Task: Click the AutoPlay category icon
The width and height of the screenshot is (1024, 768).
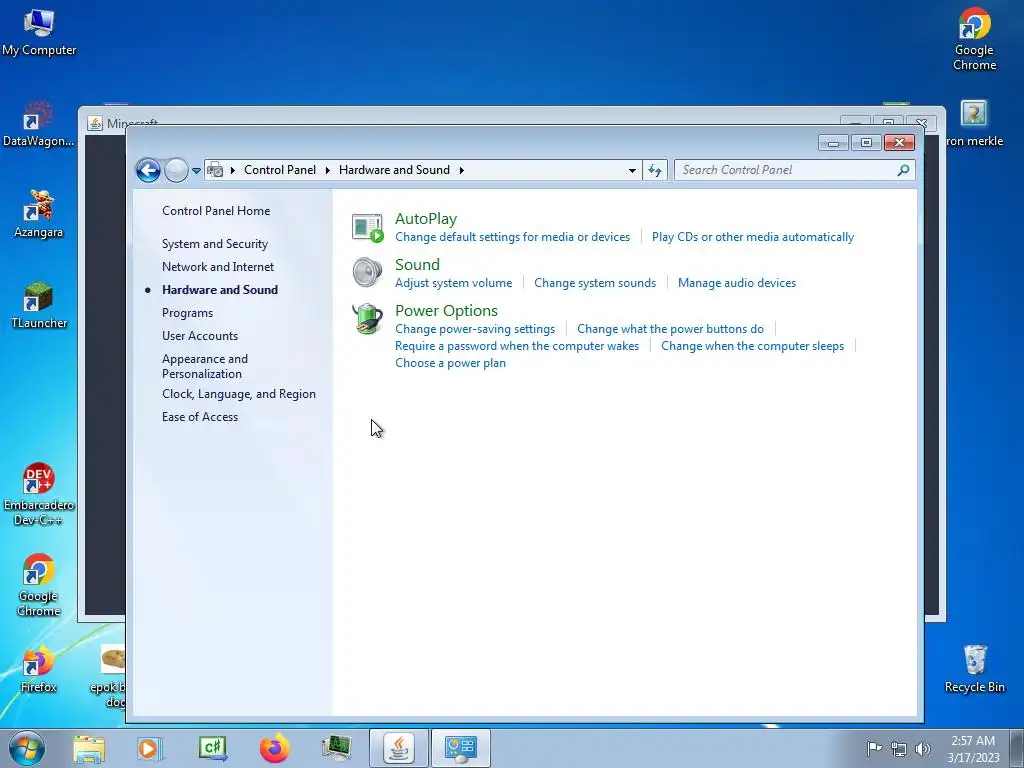Action: (367, 228)
